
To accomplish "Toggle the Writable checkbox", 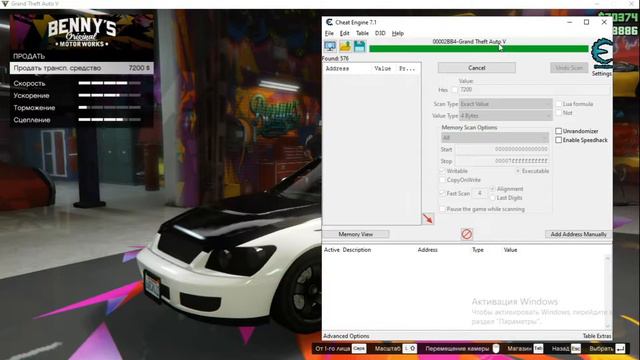I will tap(442, 171).
